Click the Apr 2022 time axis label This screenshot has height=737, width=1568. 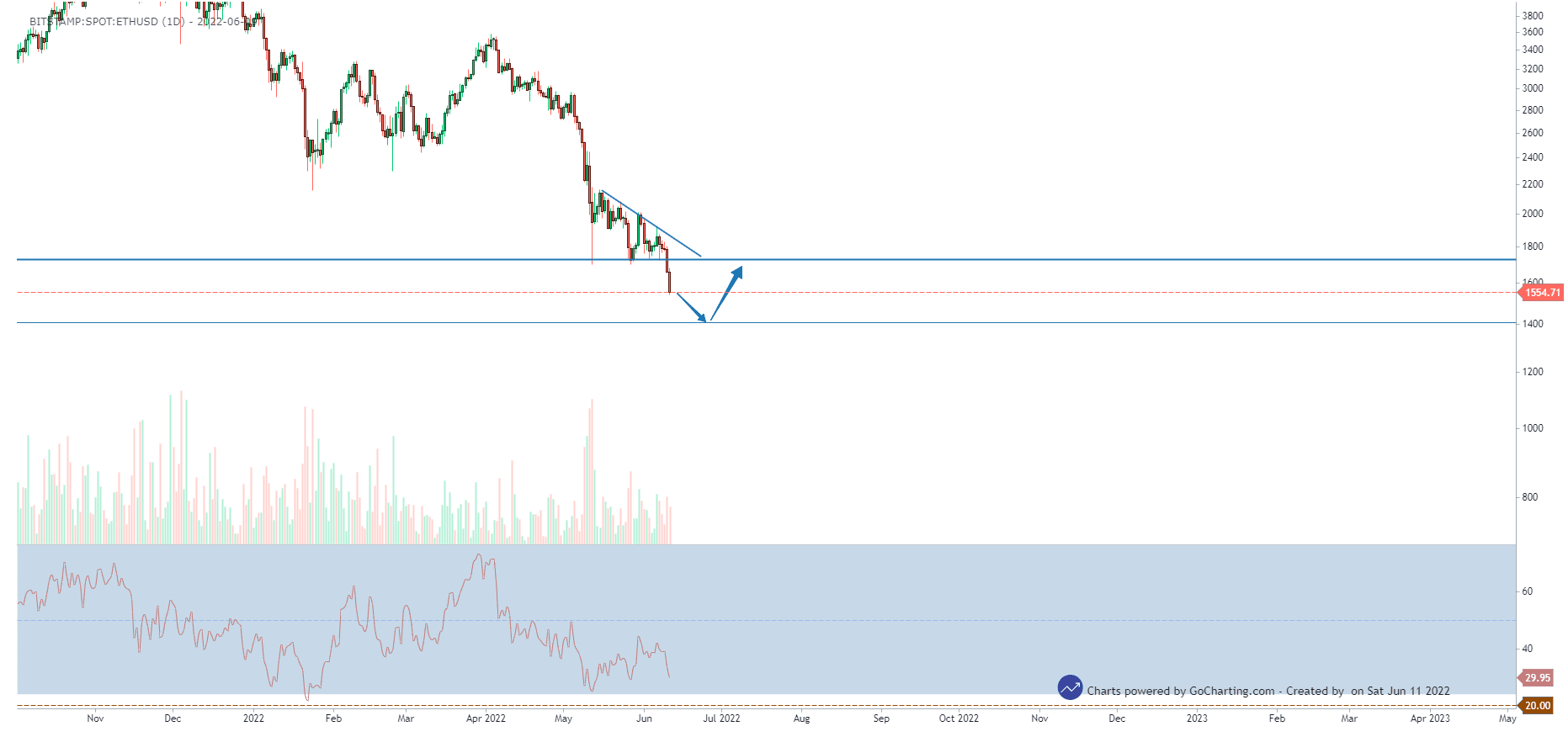coord(486,718)
